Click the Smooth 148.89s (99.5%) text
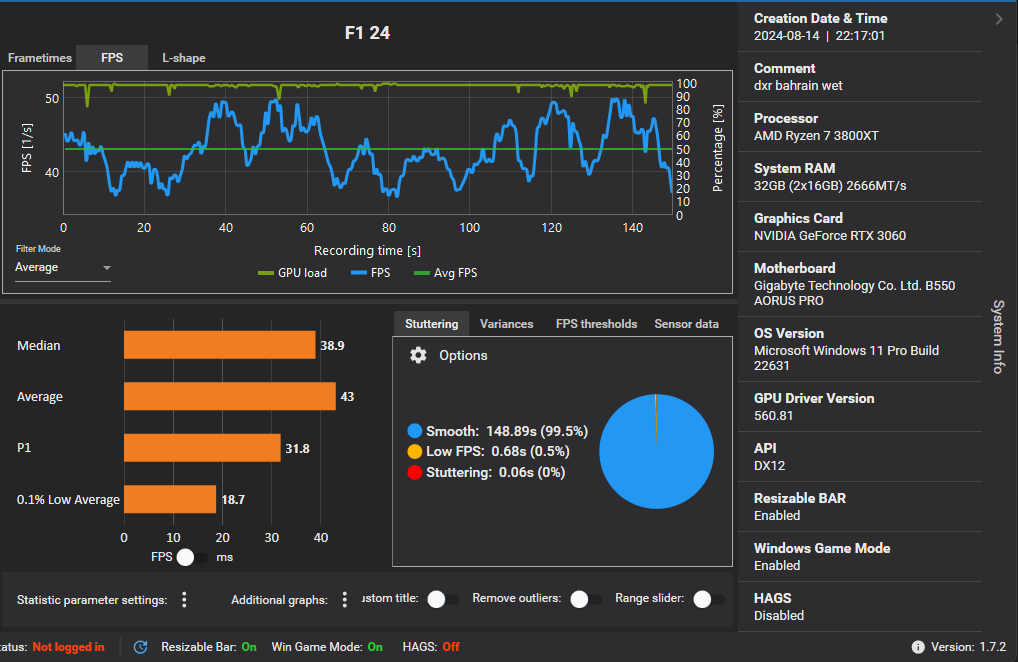The height and width of the screenshot is (662, 1018). [507, 431]
